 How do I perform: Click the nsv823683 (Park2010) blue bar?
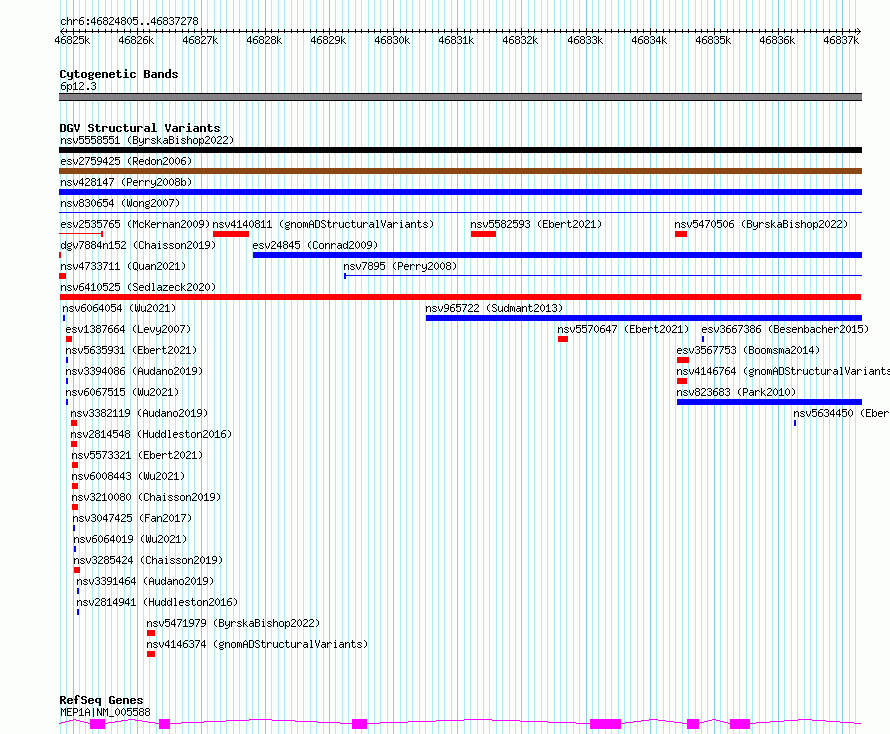pos(769,402)
